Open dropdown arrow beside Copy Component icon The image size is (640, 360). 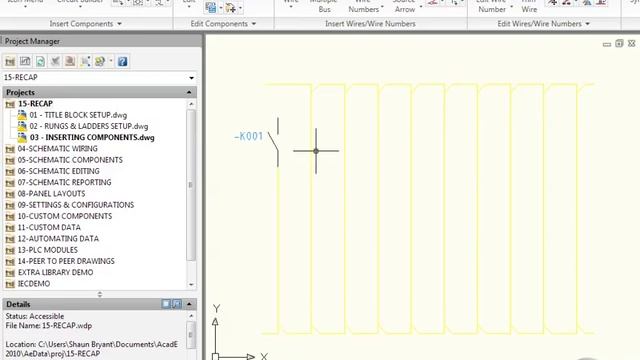pos(221,8)
